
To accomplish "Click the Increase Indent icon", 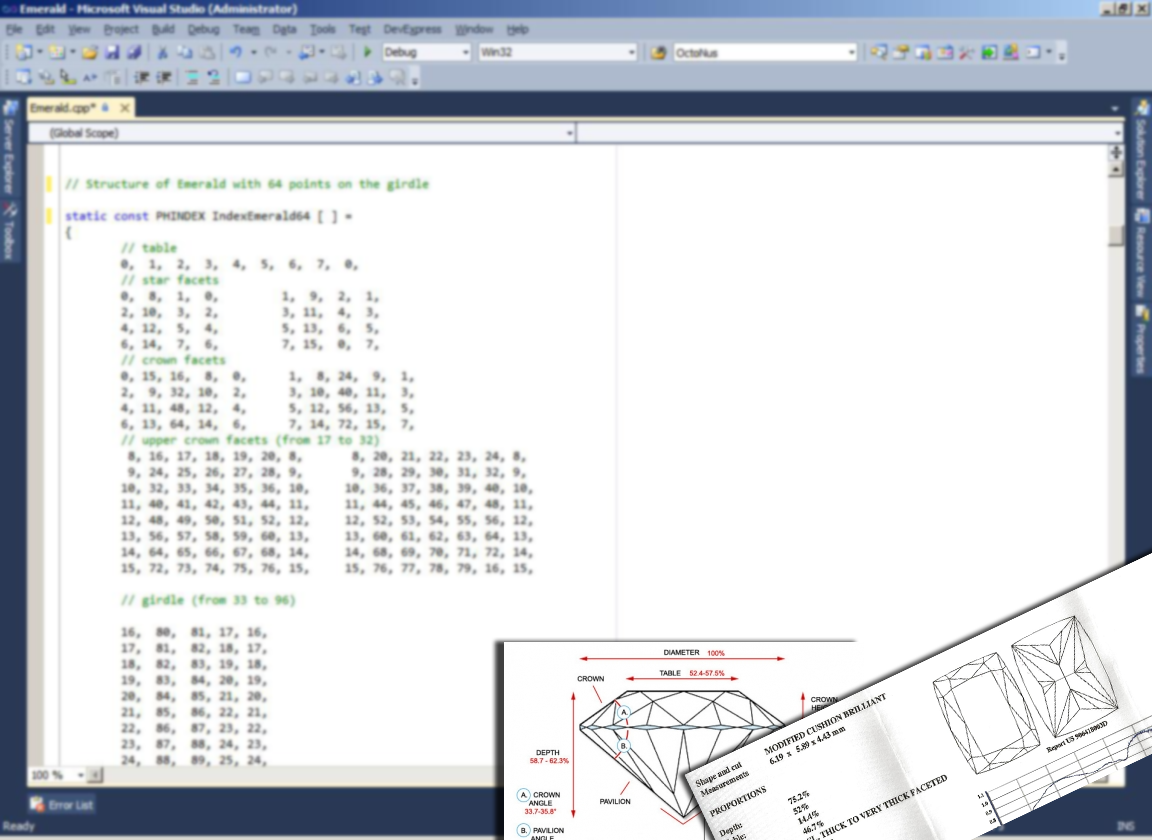I will coord(164,77).
